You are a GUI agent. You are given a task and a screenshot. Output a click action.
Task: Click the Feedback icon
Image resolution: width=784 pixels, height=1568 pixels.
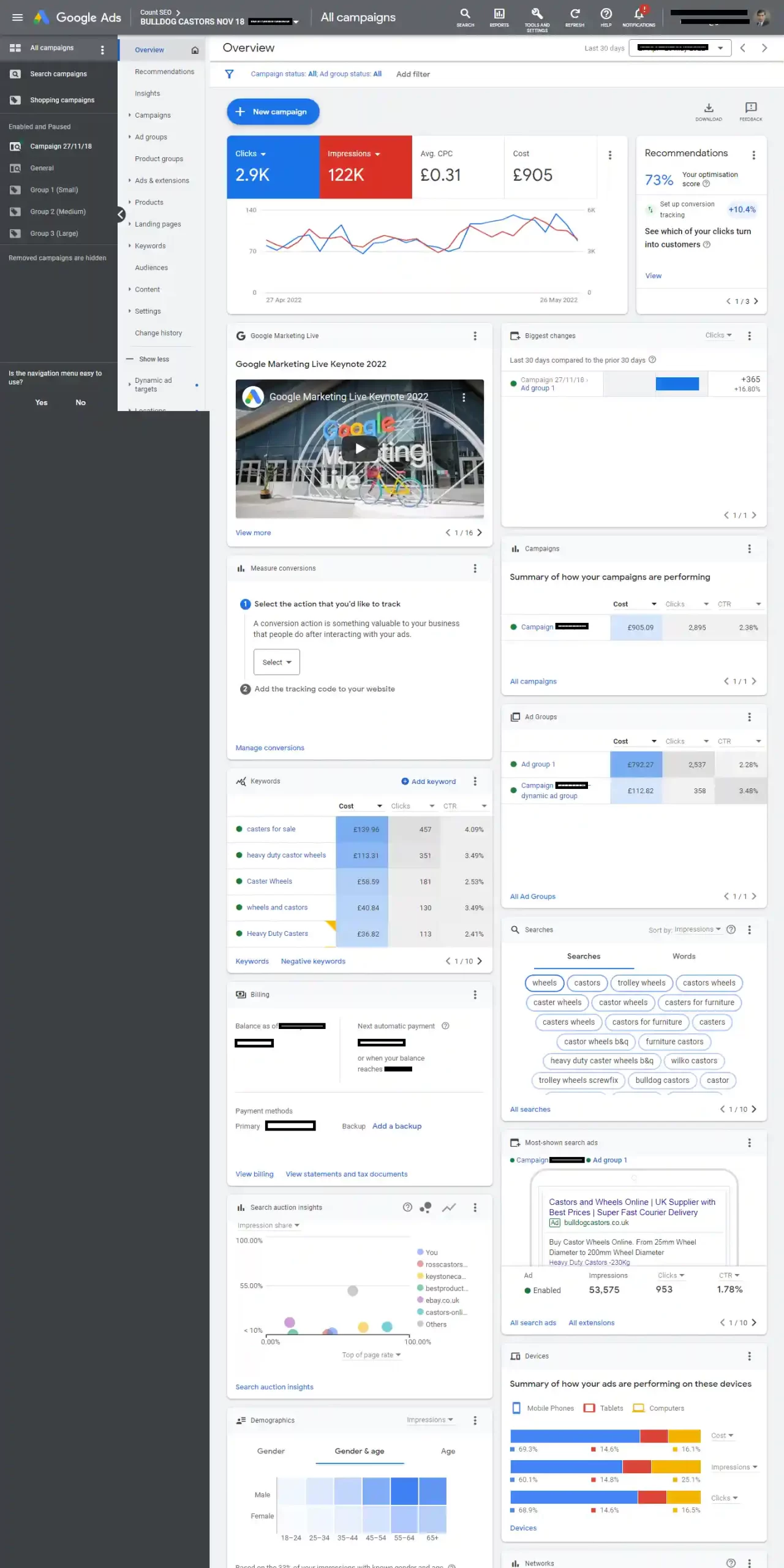(x=751, y=111)
